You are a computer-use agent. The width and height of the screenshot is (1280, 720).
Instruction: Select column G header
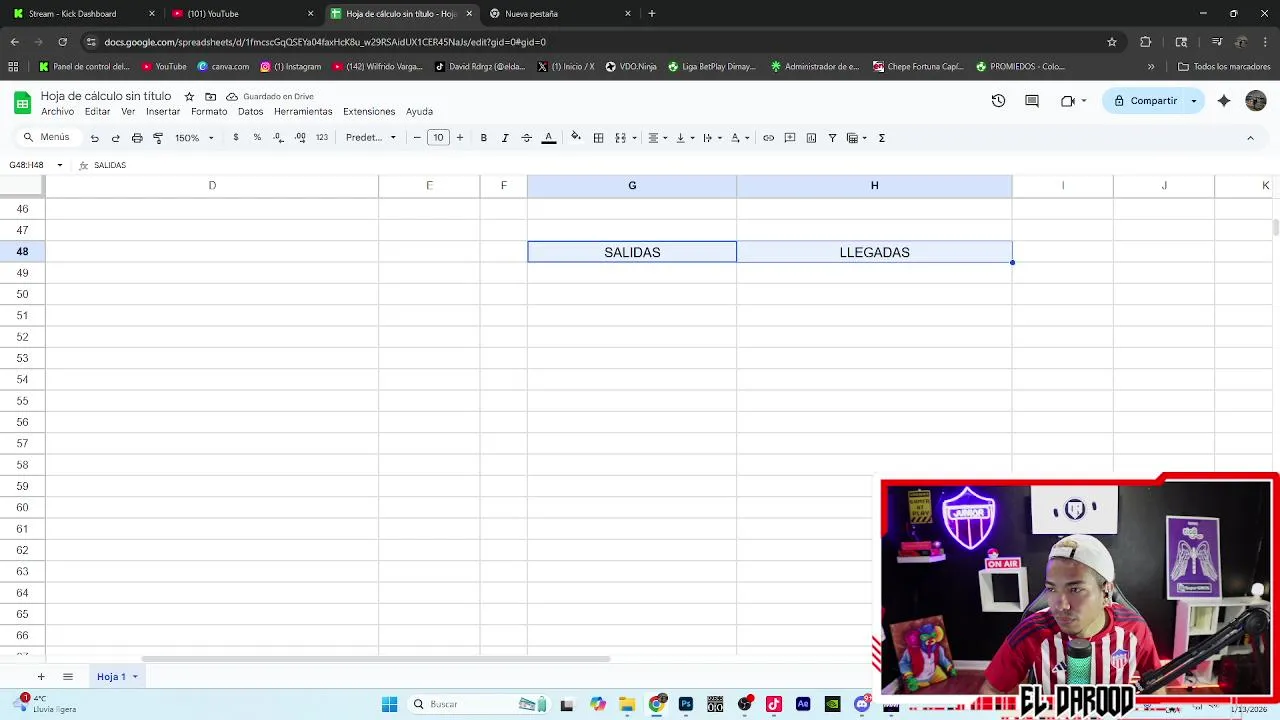pos(632,185)
